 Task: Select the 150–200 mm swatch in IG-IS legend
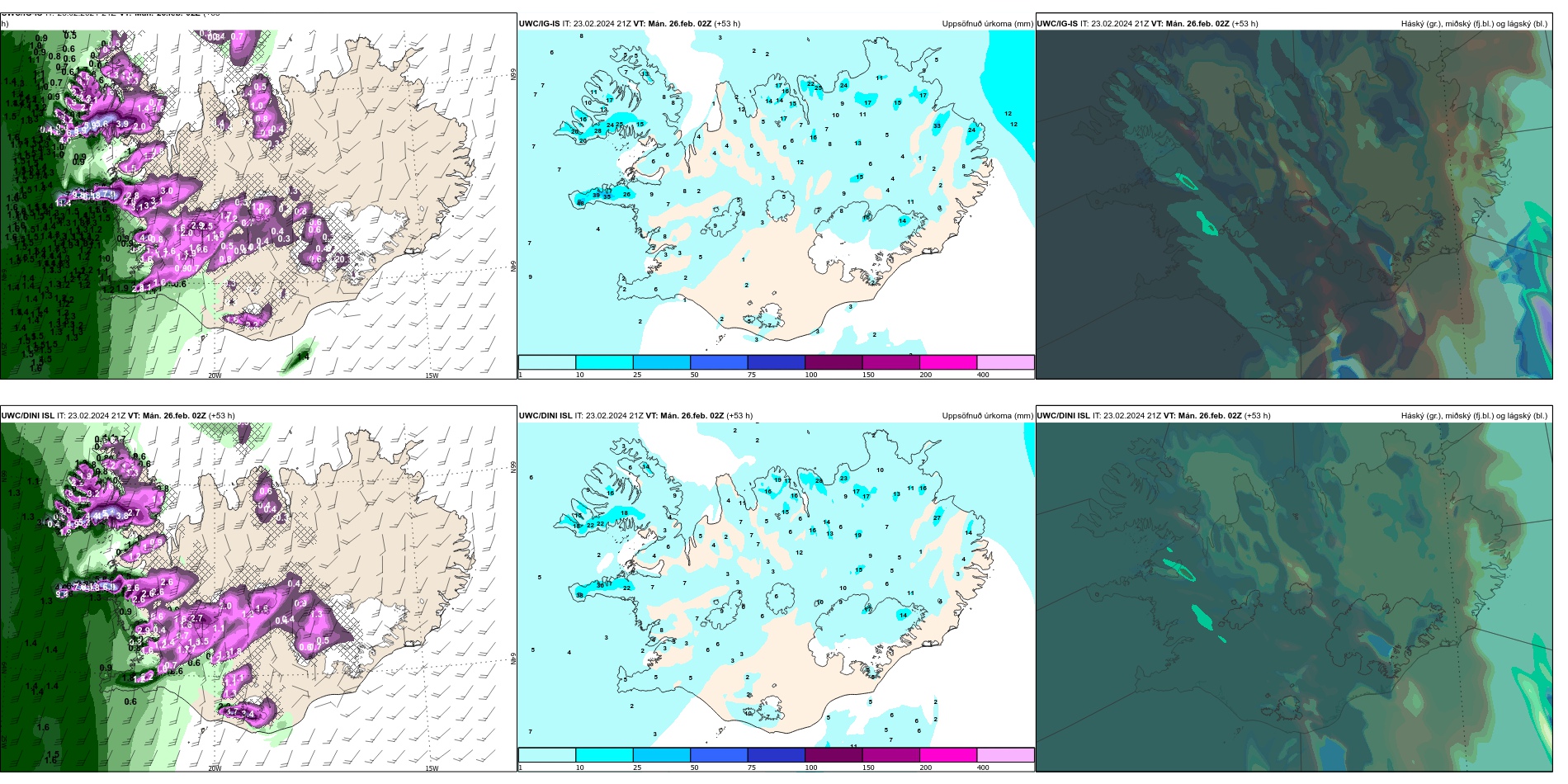click(890, 362)
